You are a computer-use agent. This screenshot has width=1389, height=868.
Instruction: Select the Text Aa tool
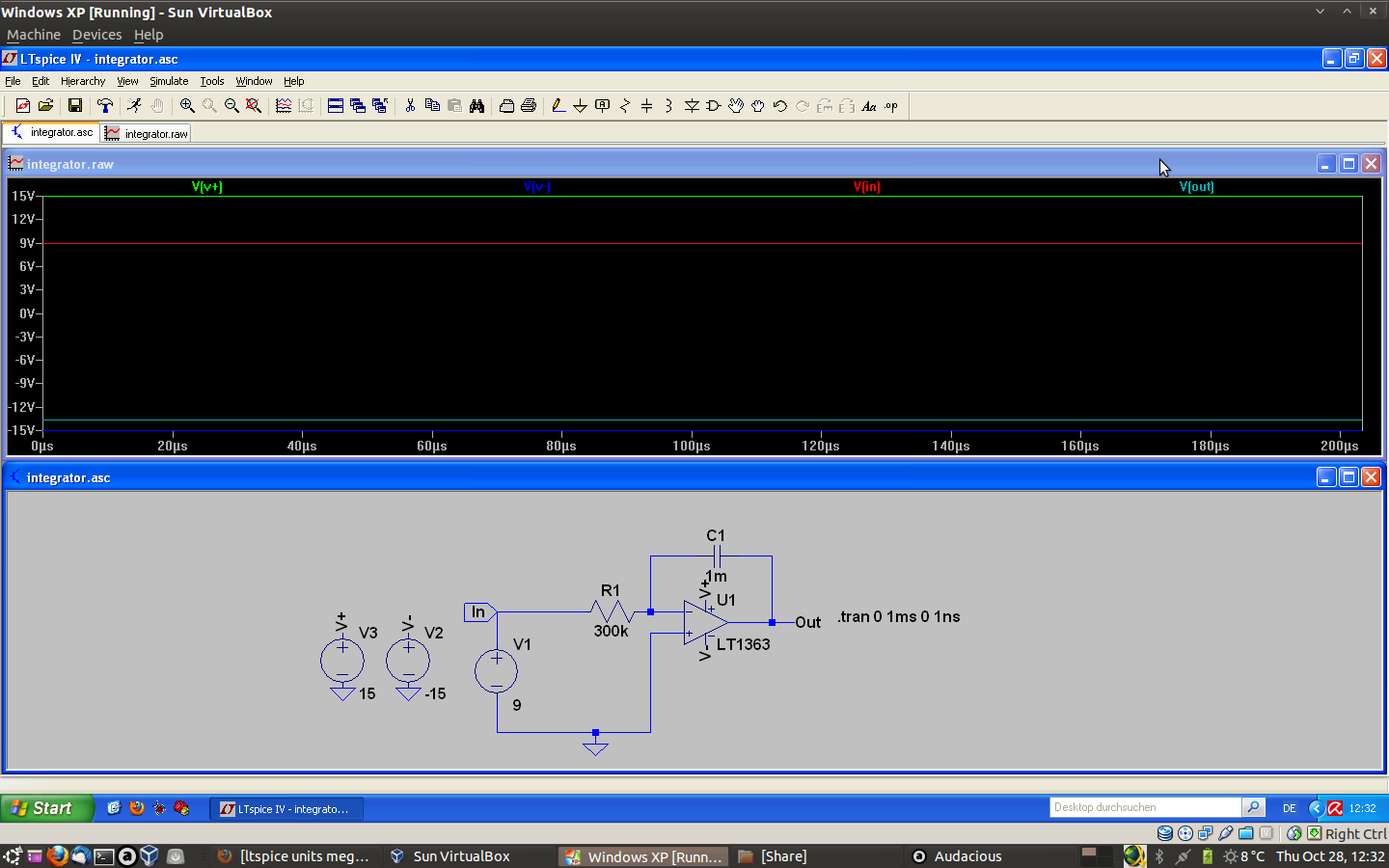869,106
